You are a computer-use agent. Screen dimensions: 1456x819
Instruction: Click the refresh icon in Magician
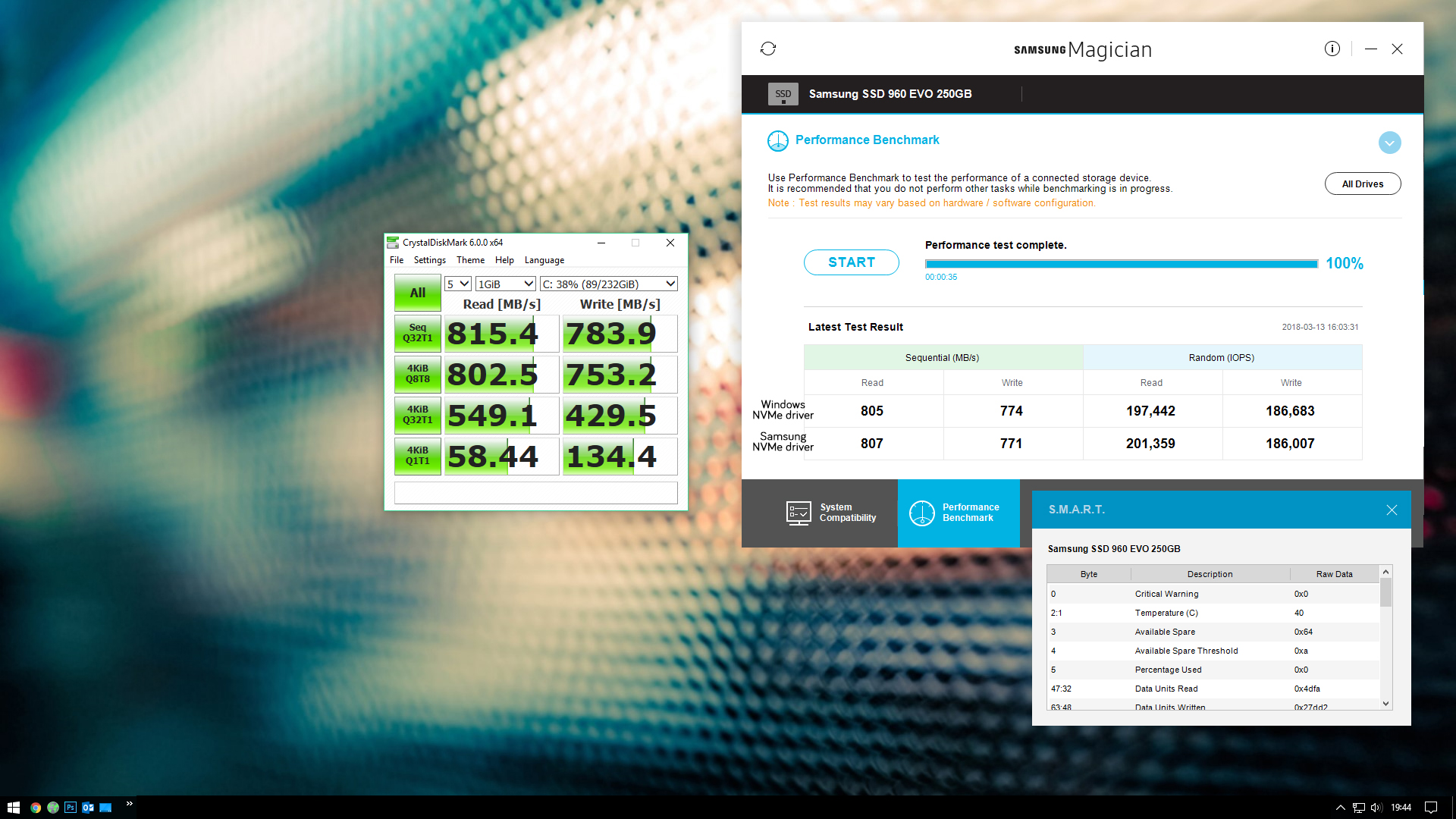point(767,49)
